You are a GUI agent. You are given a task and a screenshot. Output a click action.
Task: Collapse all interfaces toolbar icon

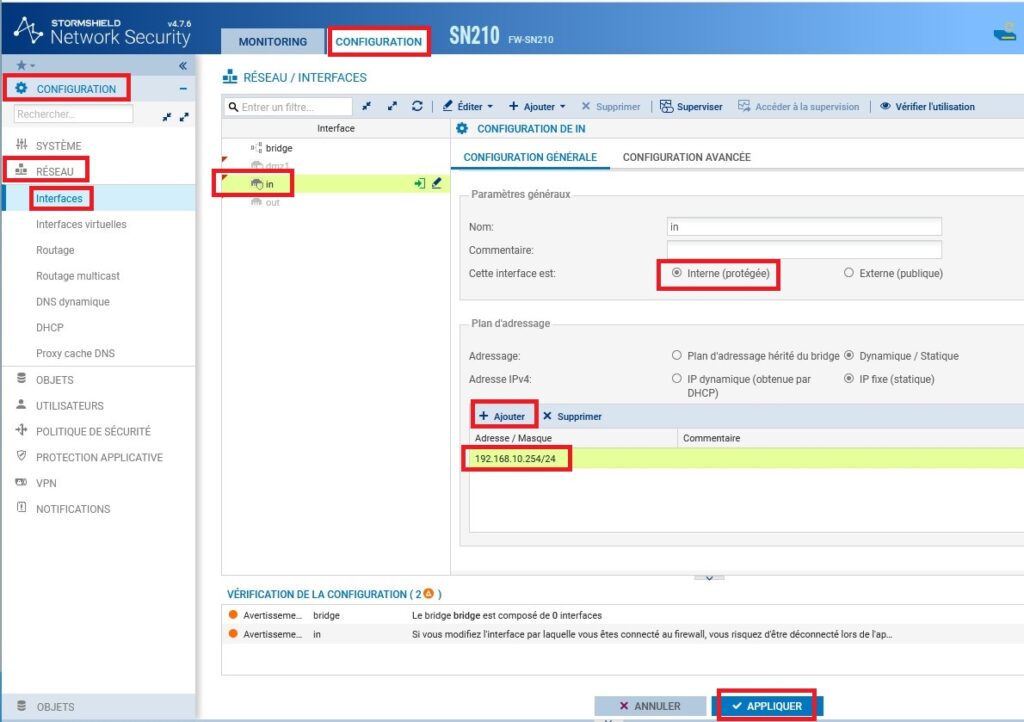click(x=366, y=106)
